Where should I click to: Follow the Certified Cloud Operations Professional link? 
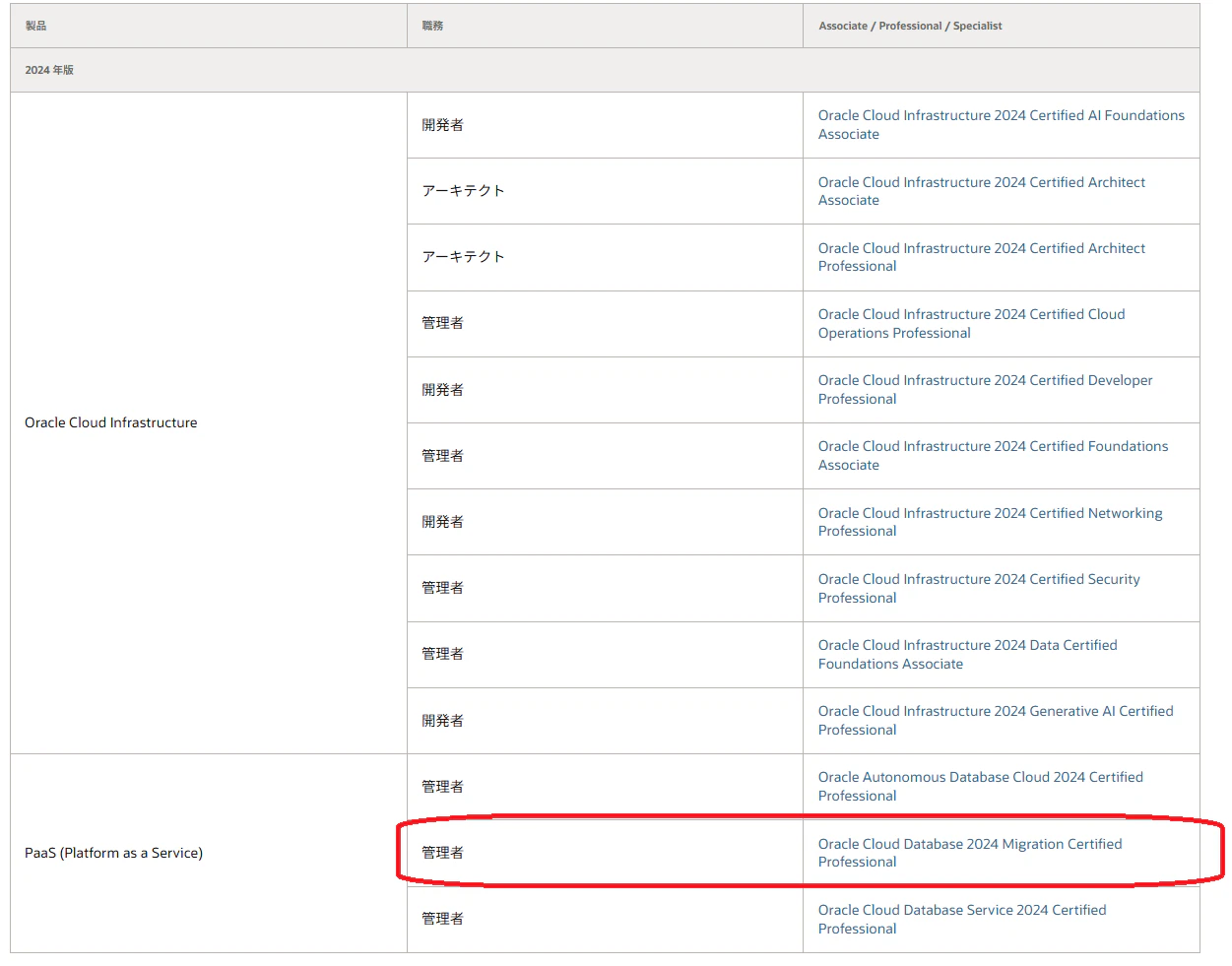(x=971, y=323)
